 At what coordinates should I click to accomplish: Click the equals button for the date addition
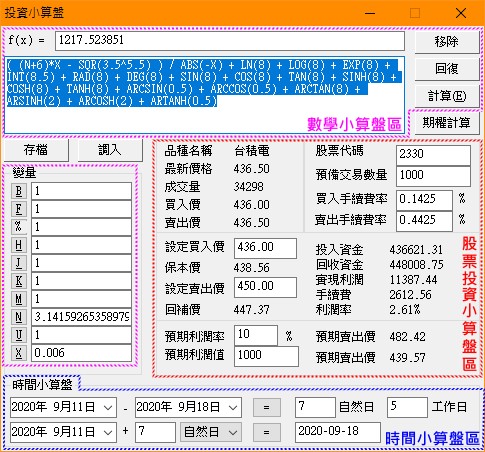(266, 432)
